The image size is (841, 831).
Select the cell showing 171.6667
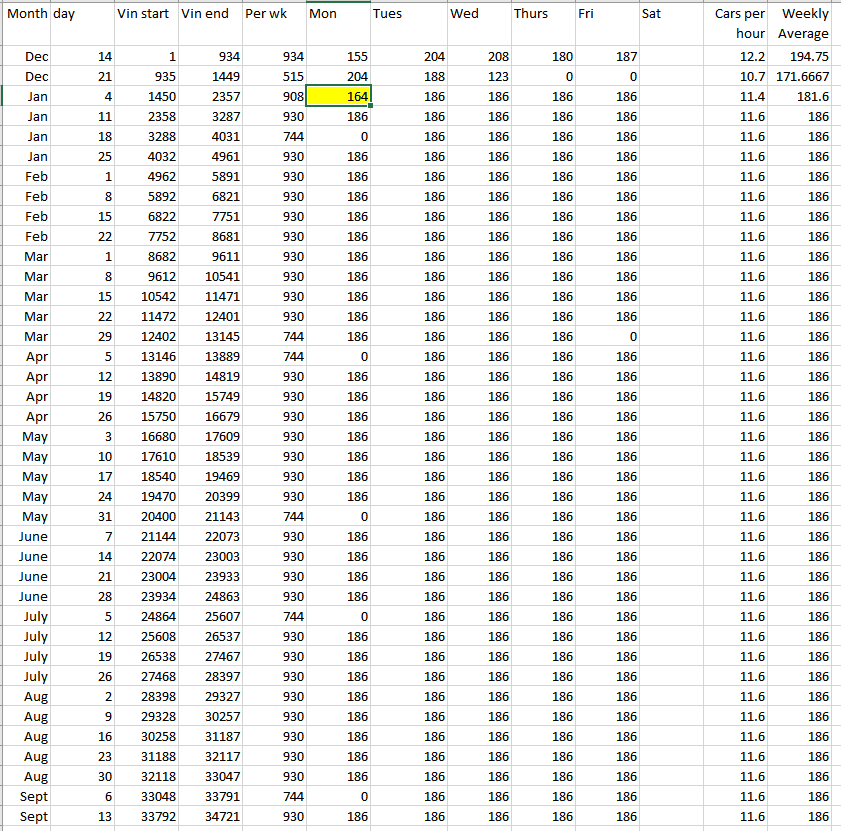click(x=804, y=77)
